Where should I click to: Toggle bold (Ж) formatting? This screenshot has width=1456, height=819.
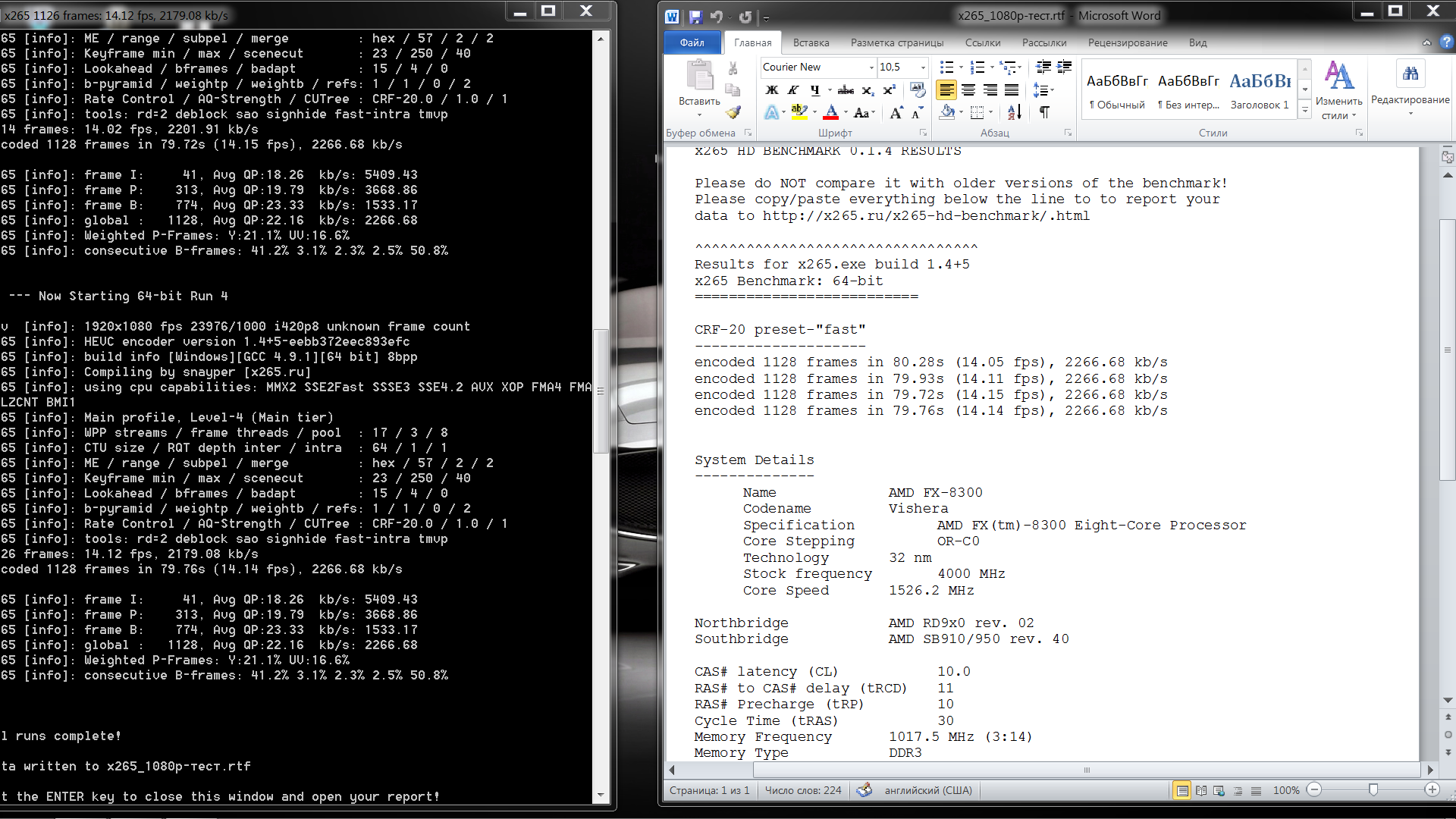(771, 90)
